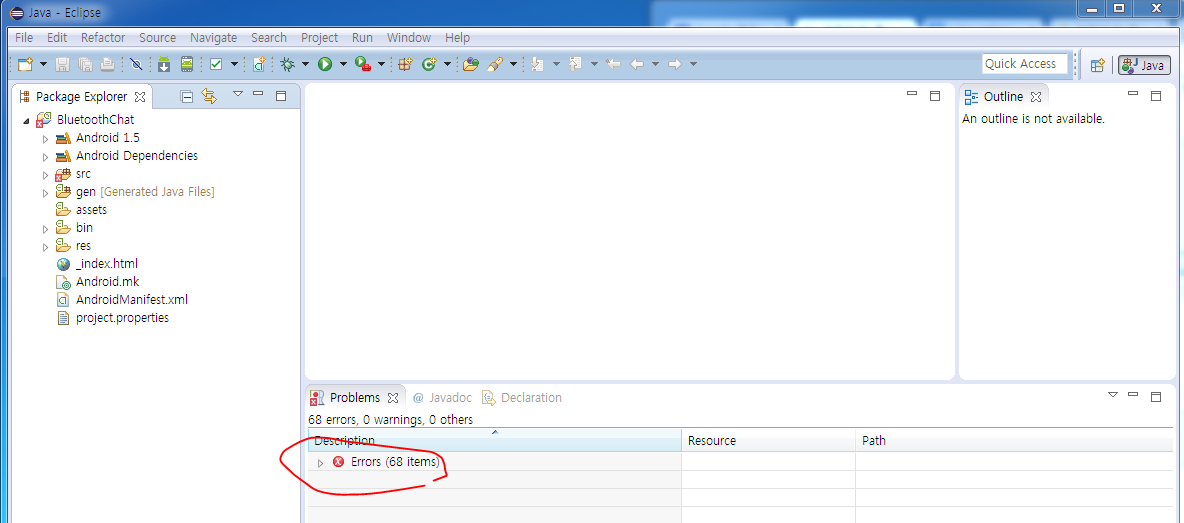Click the Open Perspective icon

[1098, 65]
